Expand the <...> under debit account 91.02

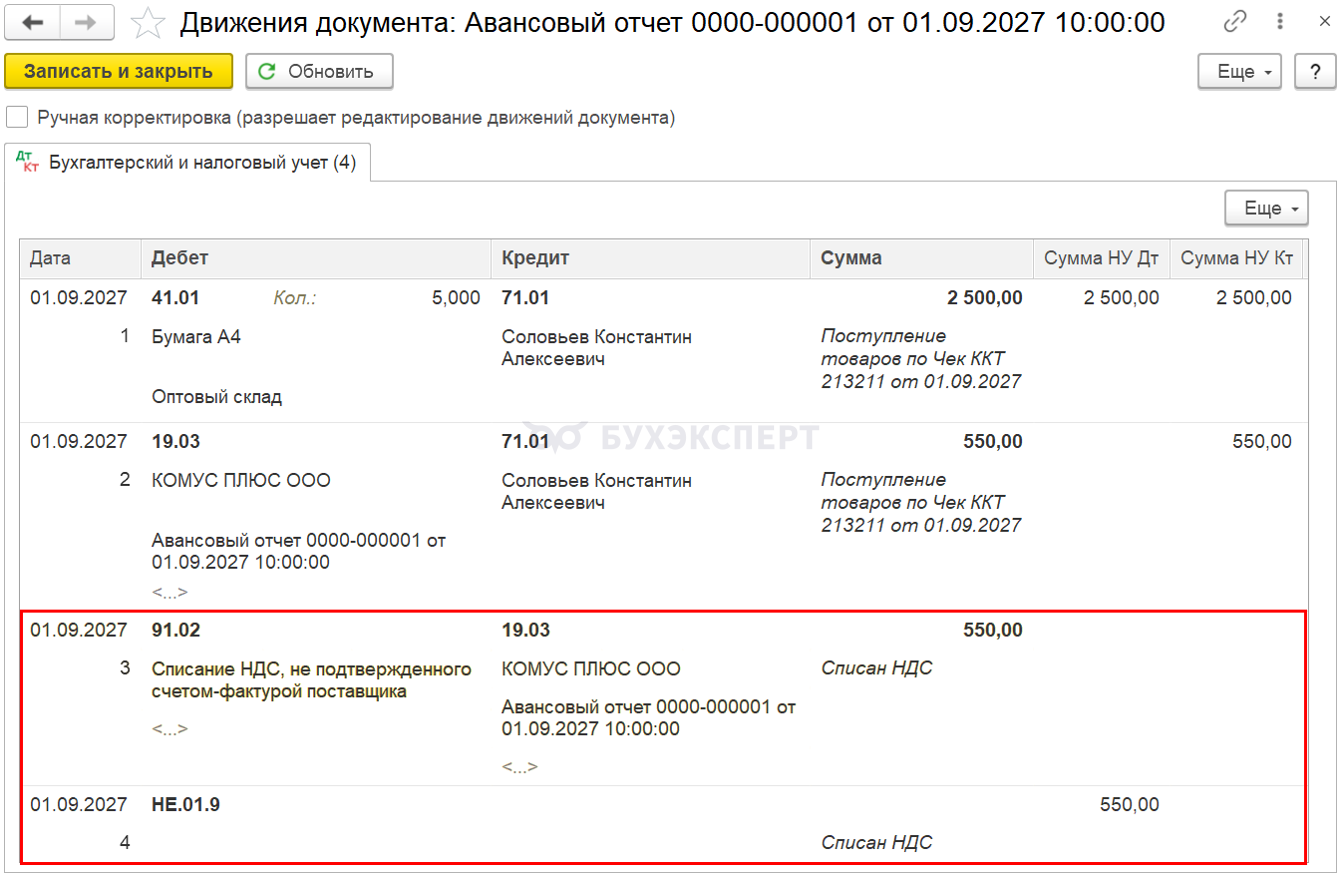pyautogui.click(x=170, y=729)
